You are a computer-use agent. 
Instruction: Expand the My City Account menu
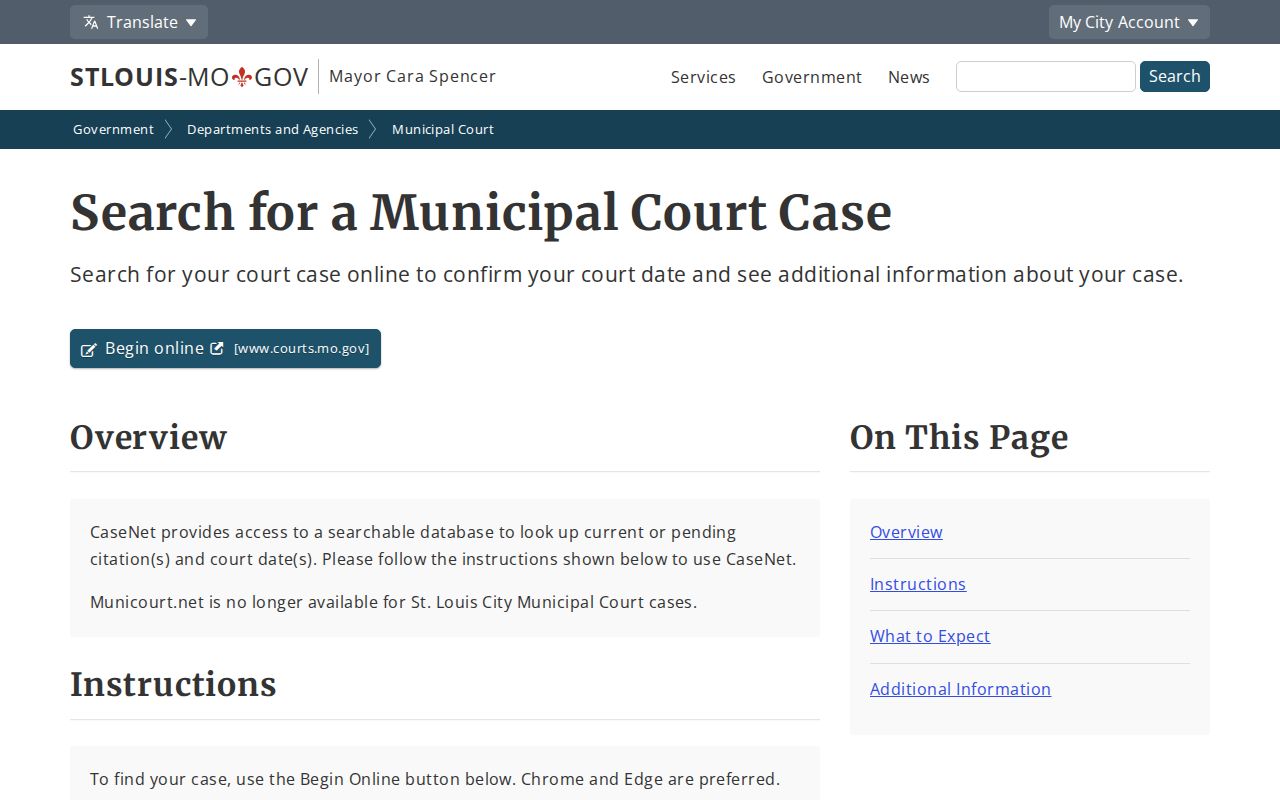1129,22
